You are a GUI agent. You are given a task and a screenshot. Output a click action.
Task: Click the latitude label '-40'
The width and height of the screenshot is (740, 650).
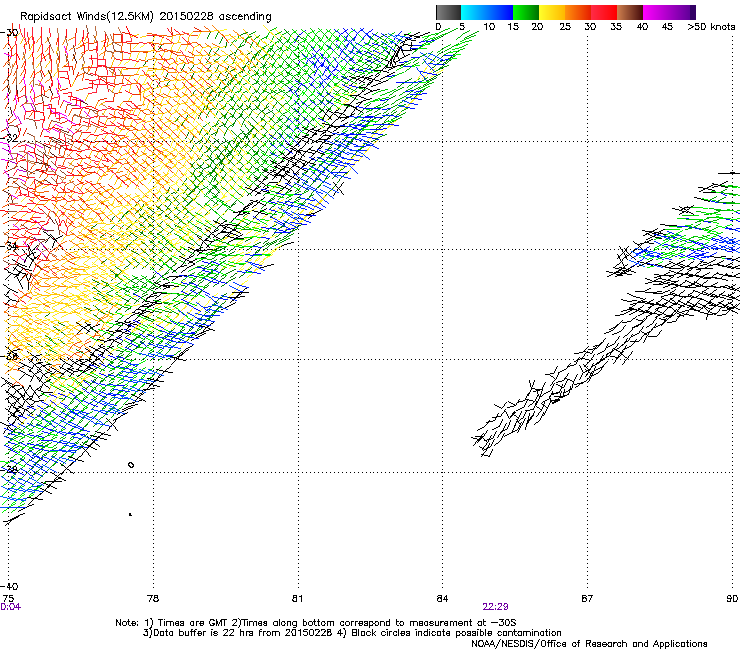[9, 586]
